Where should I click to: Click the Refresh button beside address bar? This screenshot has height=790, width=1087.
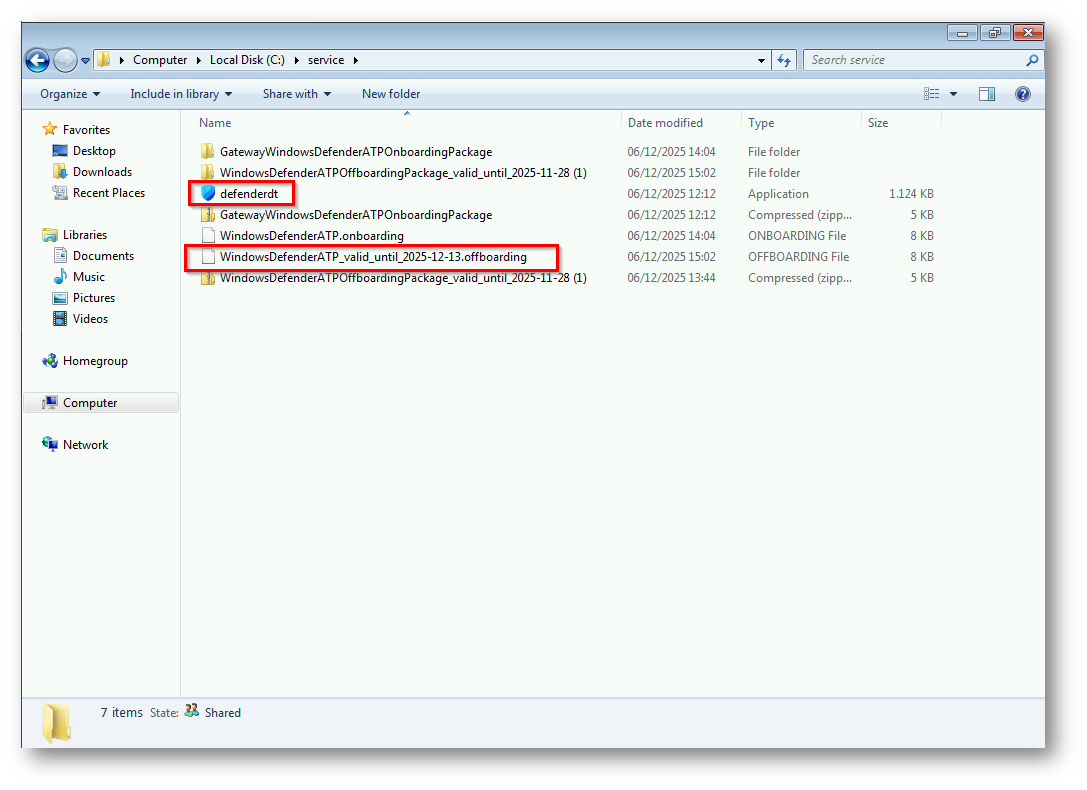[784, 60]
